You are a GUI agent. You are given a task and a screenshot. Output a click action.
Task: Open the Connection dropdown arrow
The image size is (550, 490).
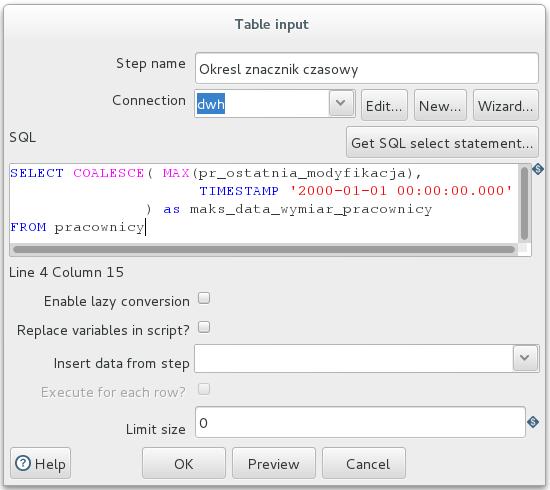click(341, 103)
